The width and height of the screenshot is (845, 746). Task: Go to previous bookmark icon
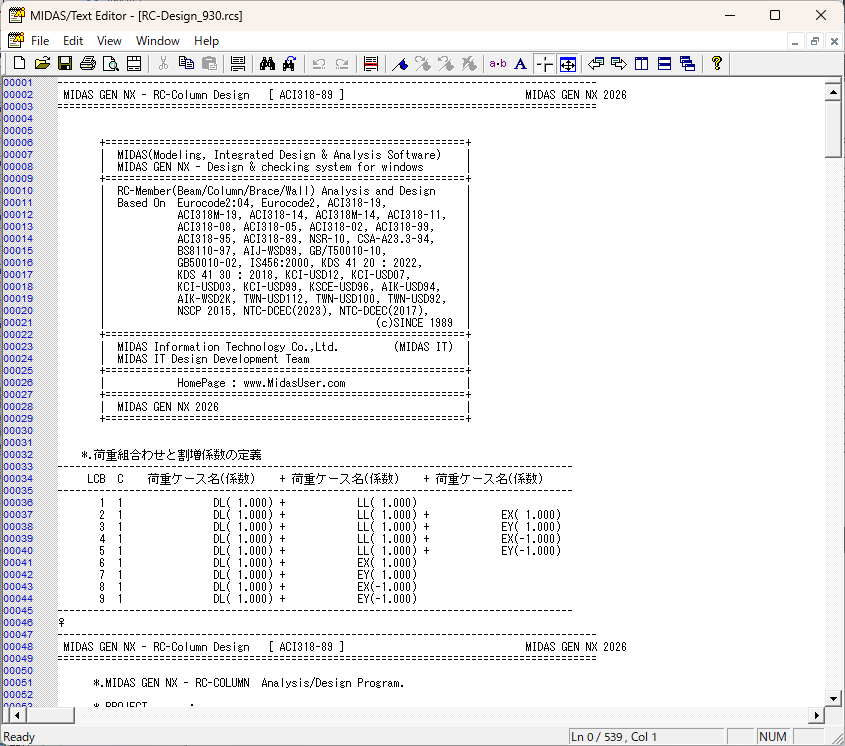click(x=446, y=64)
